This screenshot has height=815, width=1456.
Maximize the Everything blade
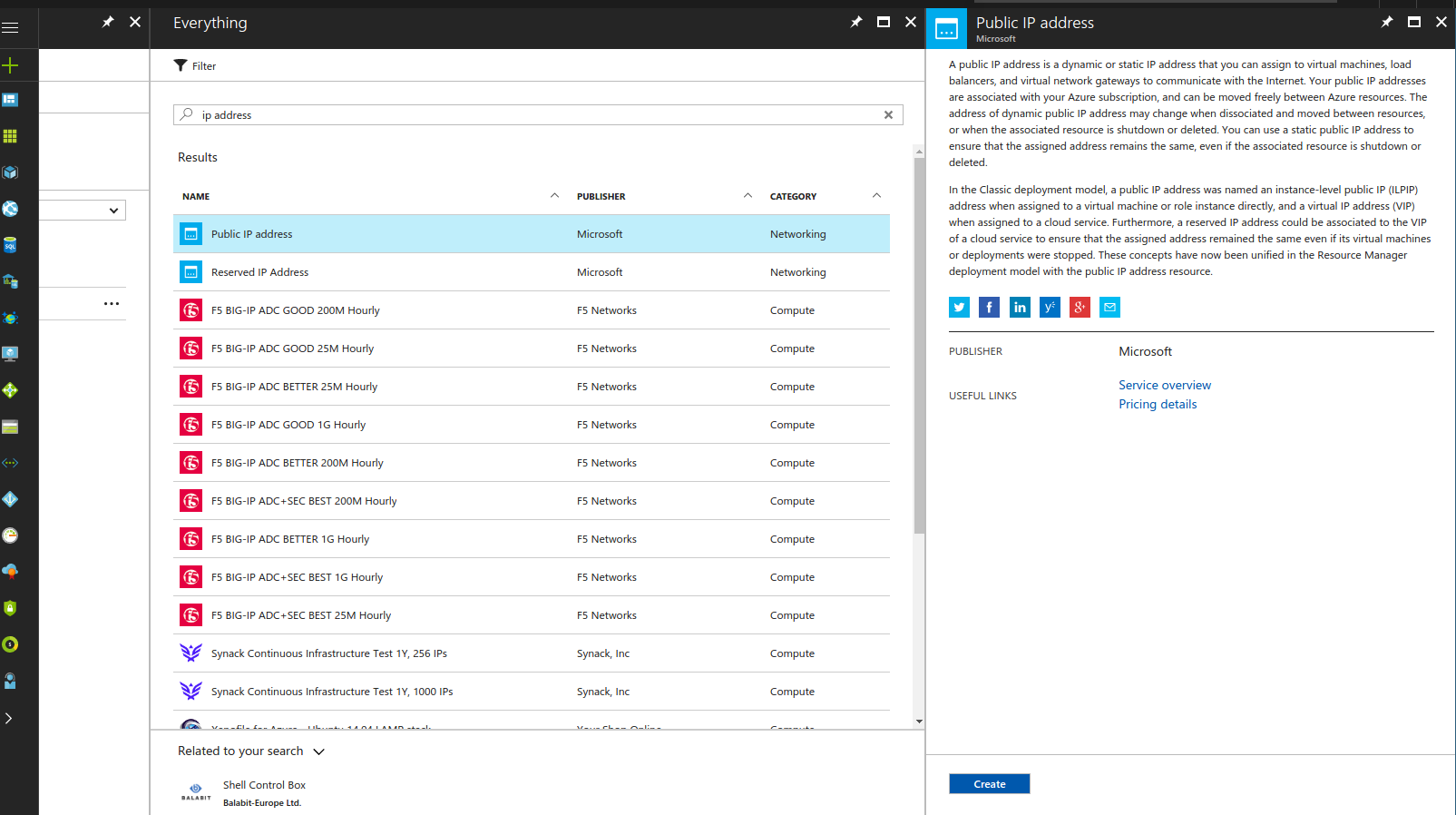click(884, 22)
